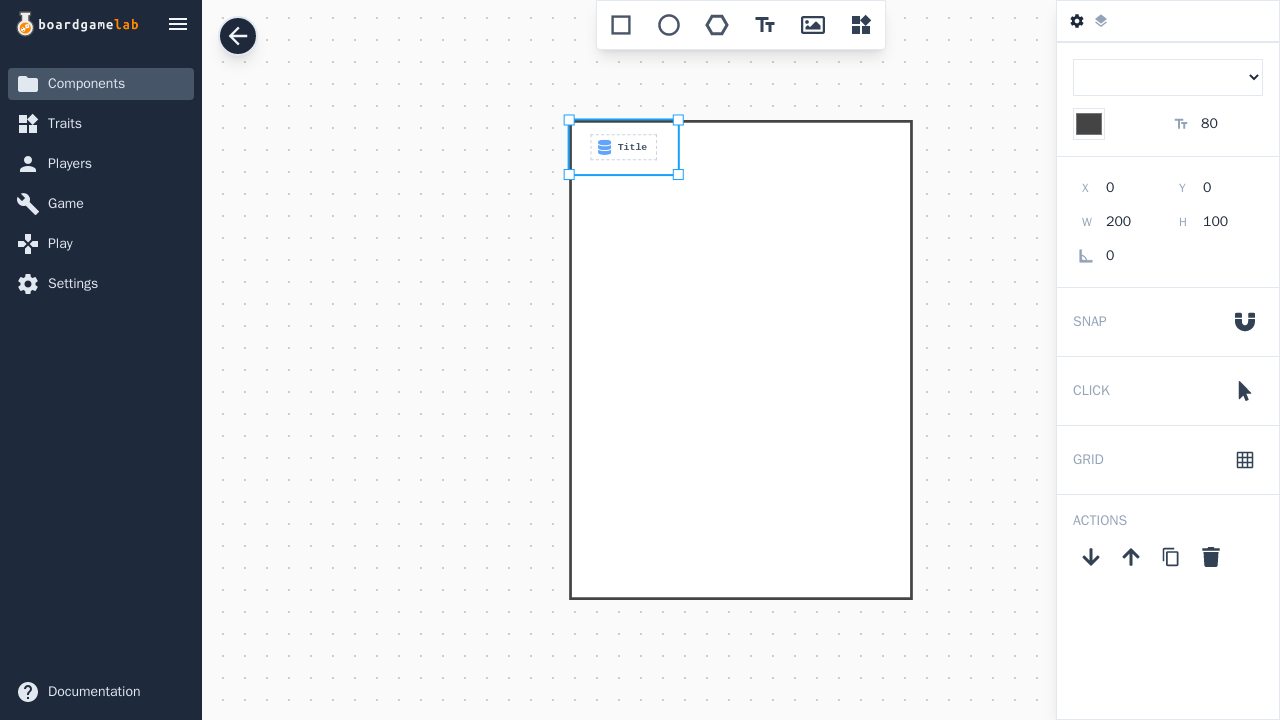This screenshot has height=720, width=1280.
Task: Duplicate the selected element
Action: [1171, 557]
